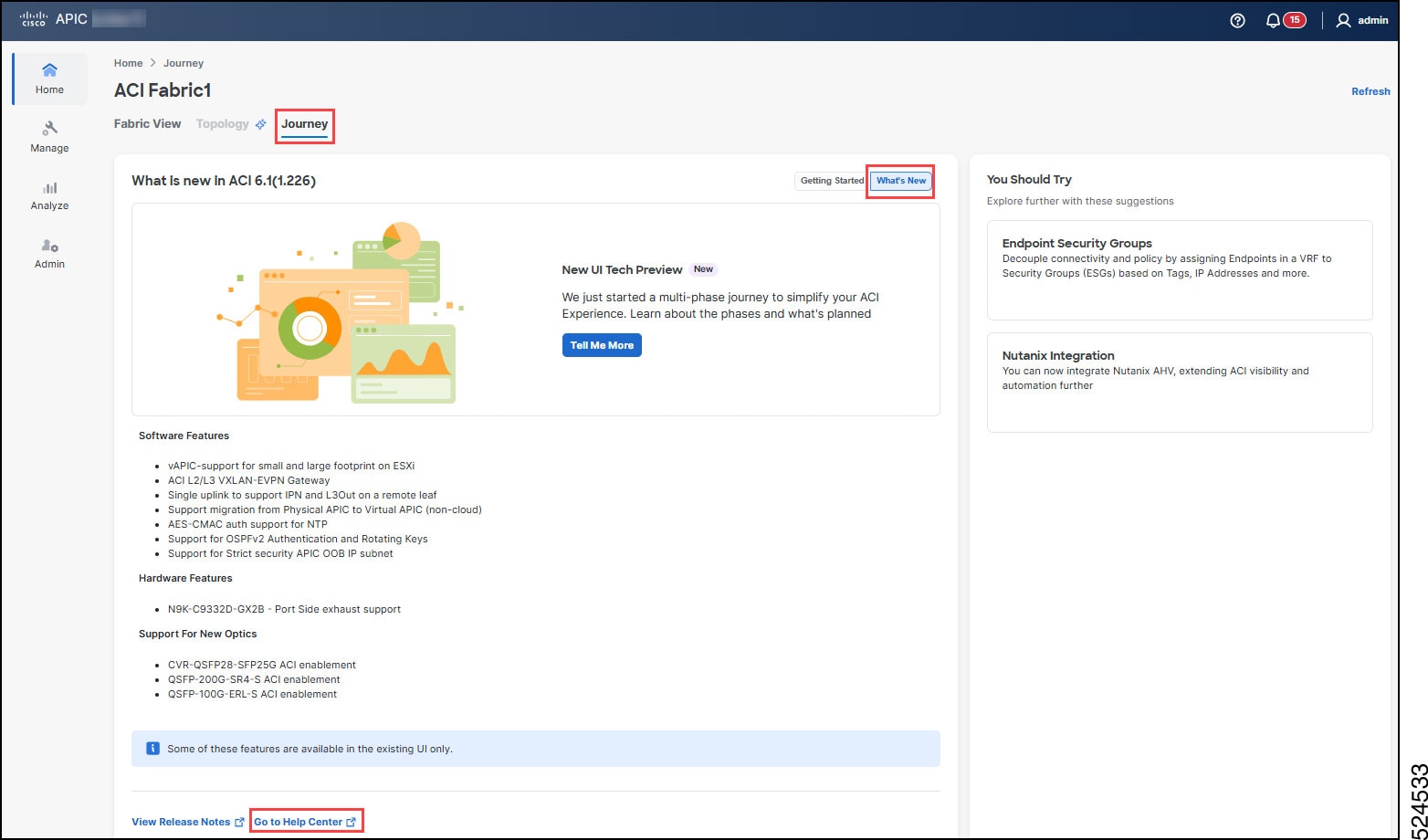Click the 'ACI L2/L3 VXLAN-EVPN Gateway' list item
Viewport: 1428px width, 840px height.
(249, 480)
